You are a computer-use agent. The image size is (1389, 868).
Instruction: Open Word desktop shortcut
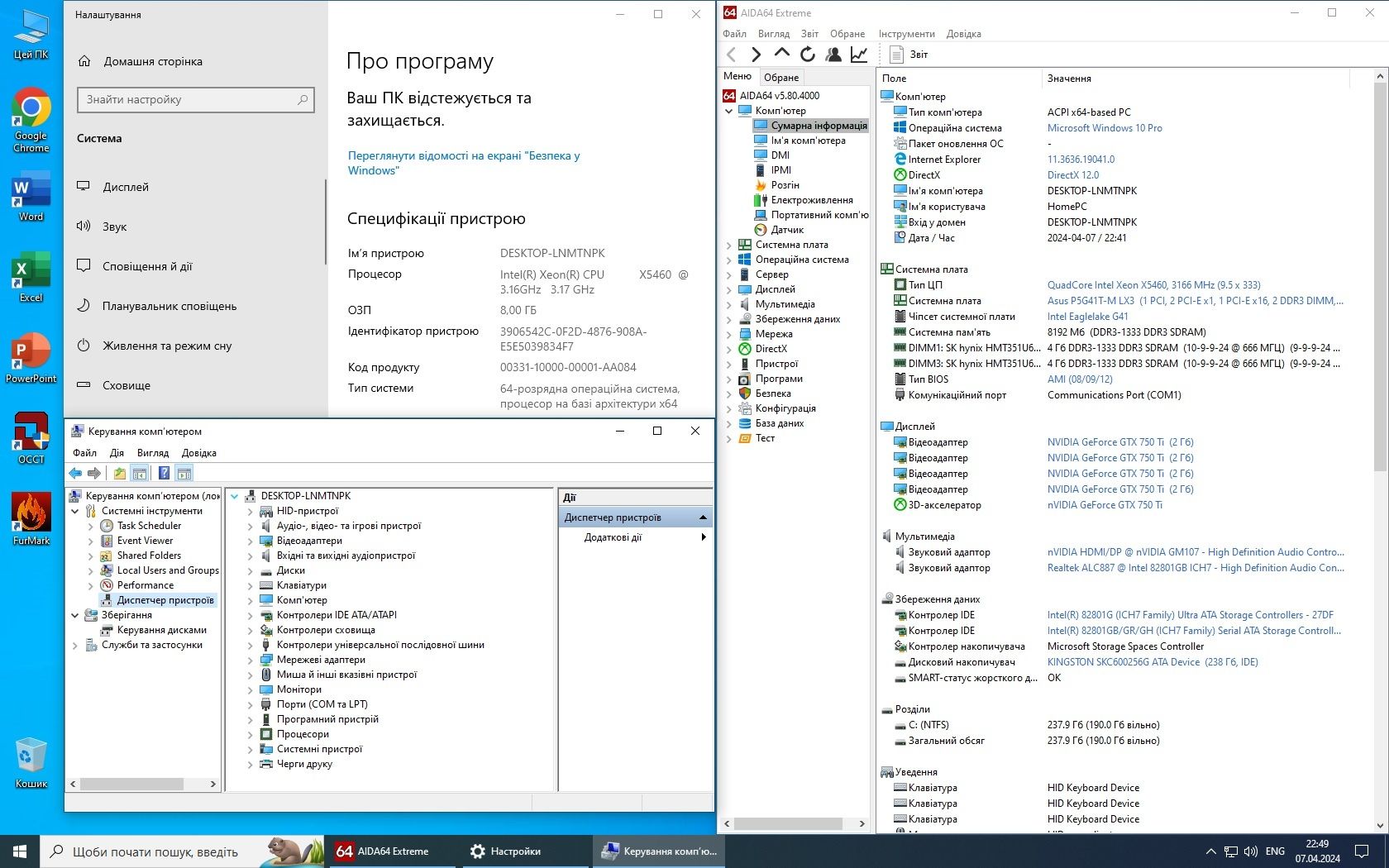coord(31,198)
